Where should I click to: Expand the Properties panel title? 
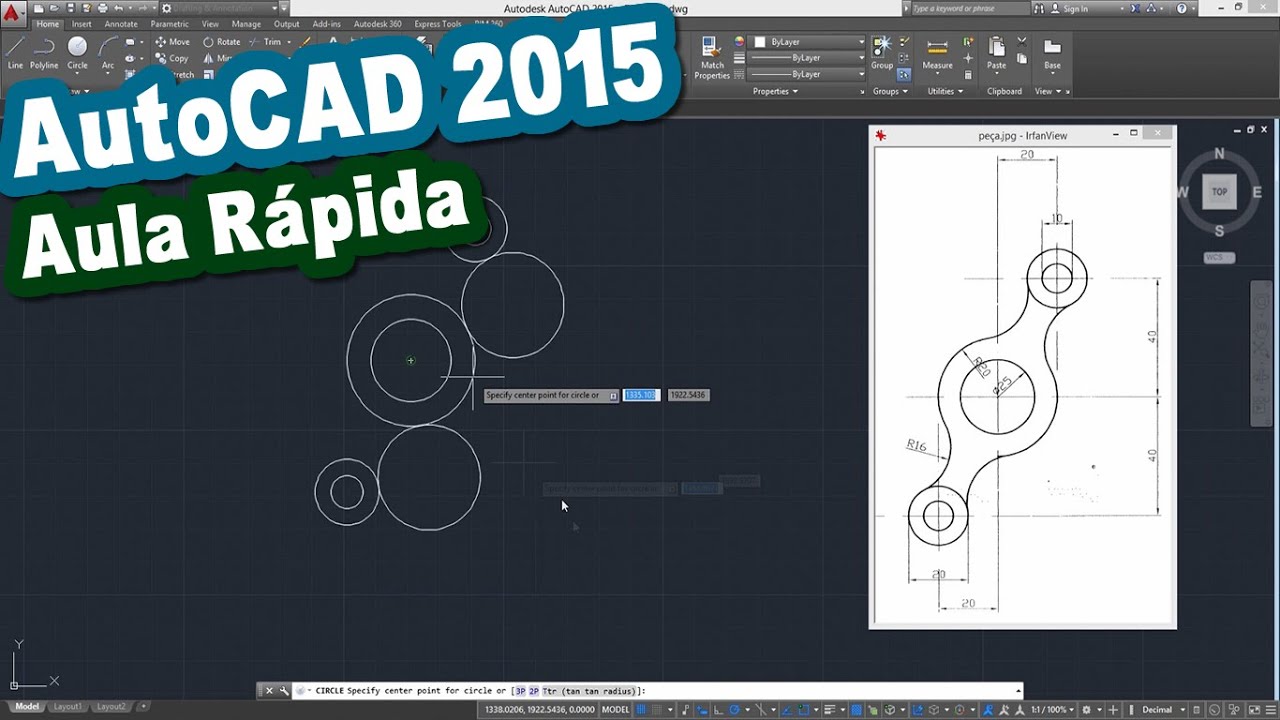pyautogui.click(x=775, y=91)
